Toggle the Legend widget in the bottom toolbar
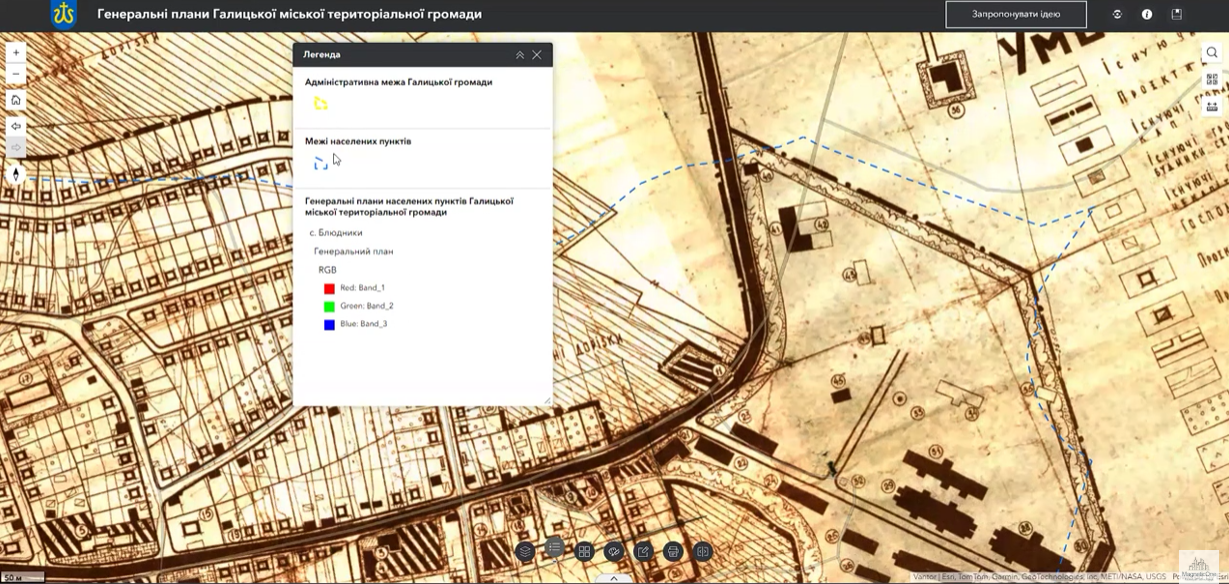The height and width of the screenshot is (584, 1229). pos(554,548)
